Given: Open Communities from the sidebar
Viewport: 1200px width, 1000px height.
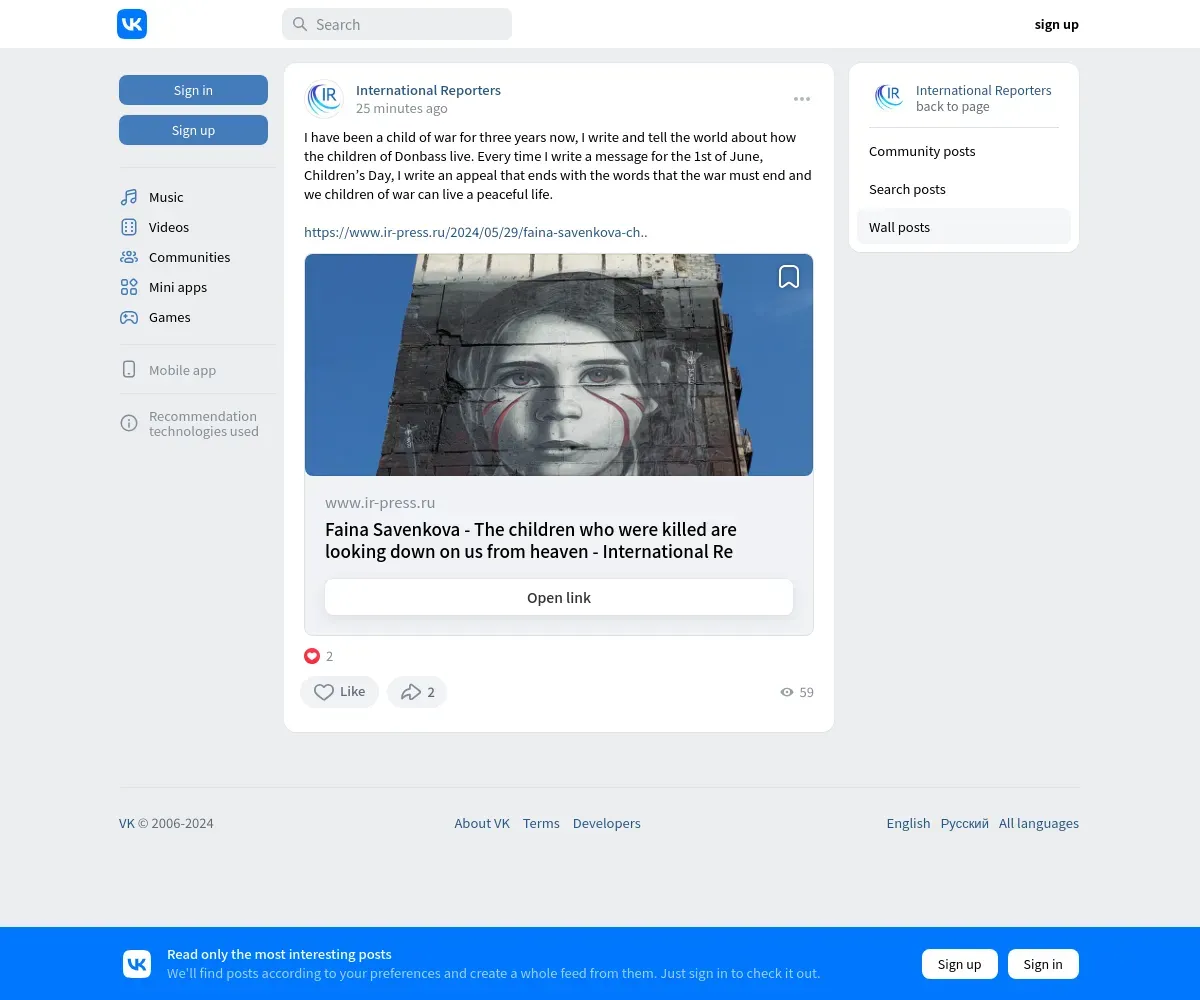Looking at the screenshot, I should tap(189, 257).
